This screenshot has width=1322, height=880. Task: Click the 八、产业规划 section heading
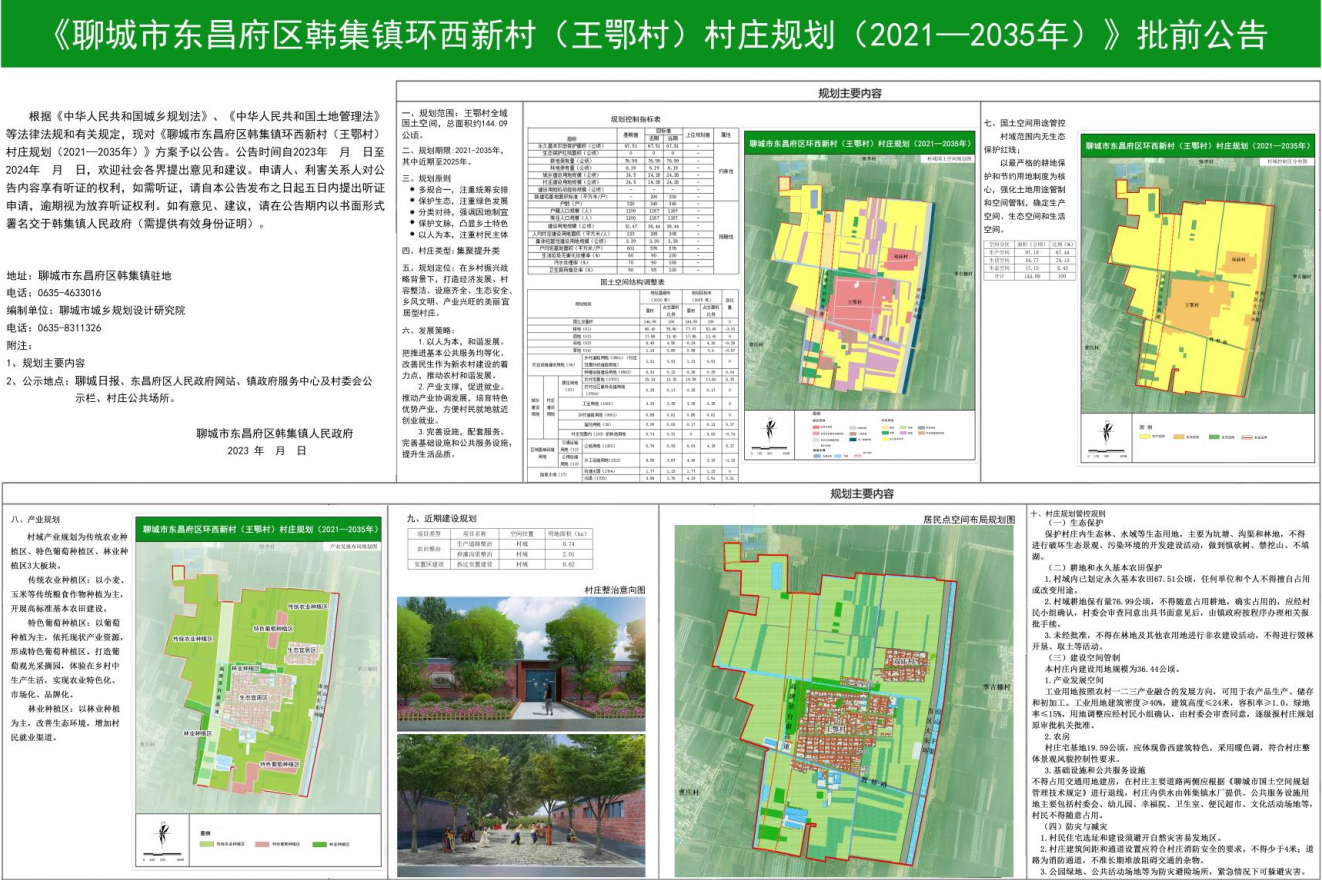[x=36, y=520]
